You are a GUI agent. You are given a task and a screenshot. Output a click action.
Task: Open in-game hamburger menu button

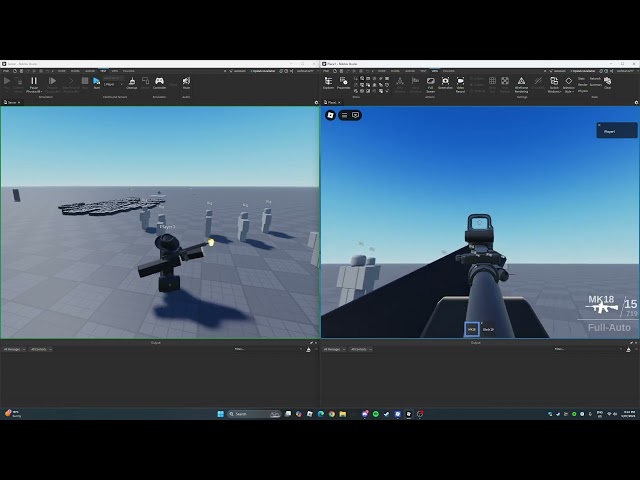pyautogui.click(x=344, y=116)
